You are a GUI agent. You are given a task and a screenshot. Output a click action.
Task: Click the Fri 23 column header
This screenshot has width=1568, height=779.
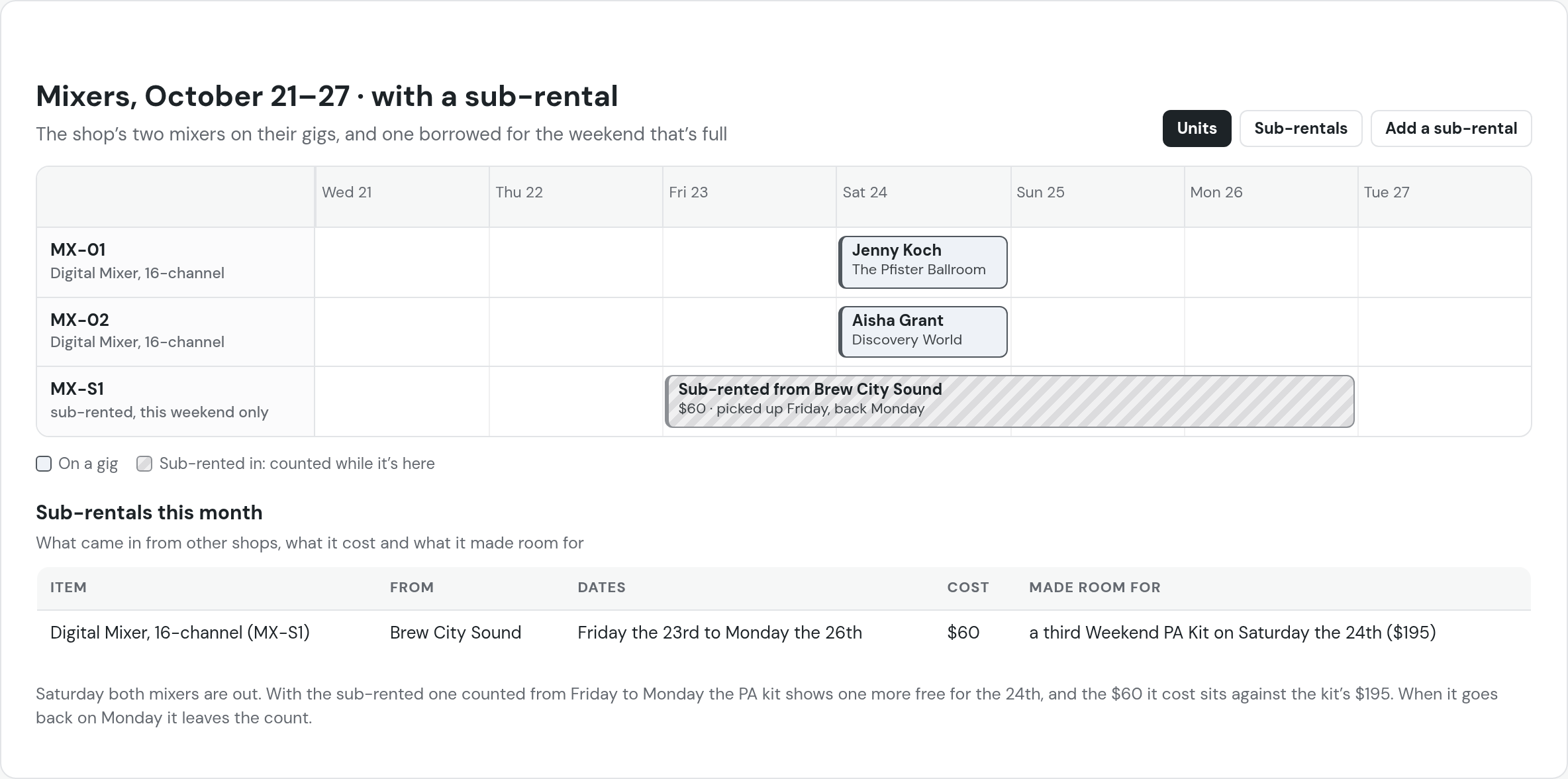click(749, 197)
